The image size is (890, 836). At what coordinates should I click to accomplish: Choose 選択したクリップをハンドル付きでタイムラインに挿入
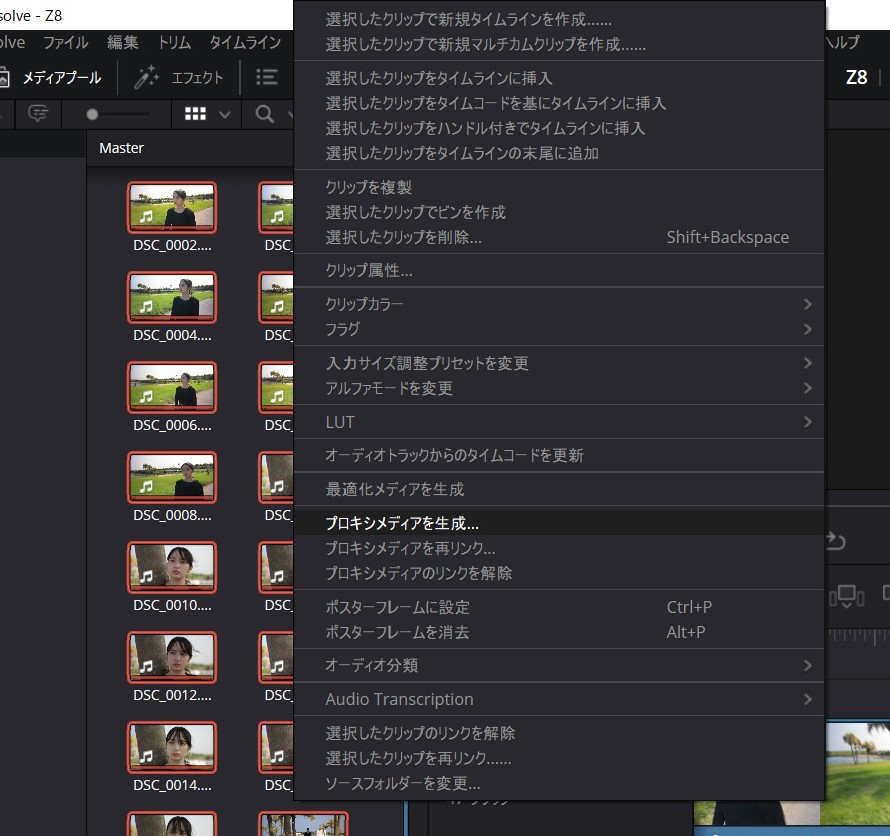pos(559,128)
